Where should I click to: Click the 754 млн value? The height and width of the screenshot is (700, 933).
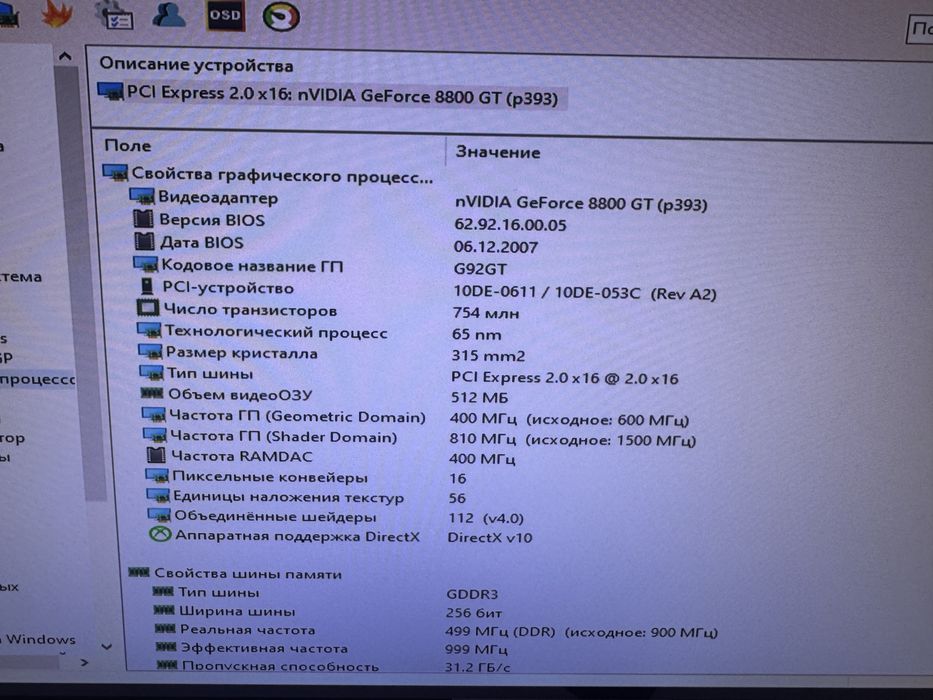(x=486, y=312)
